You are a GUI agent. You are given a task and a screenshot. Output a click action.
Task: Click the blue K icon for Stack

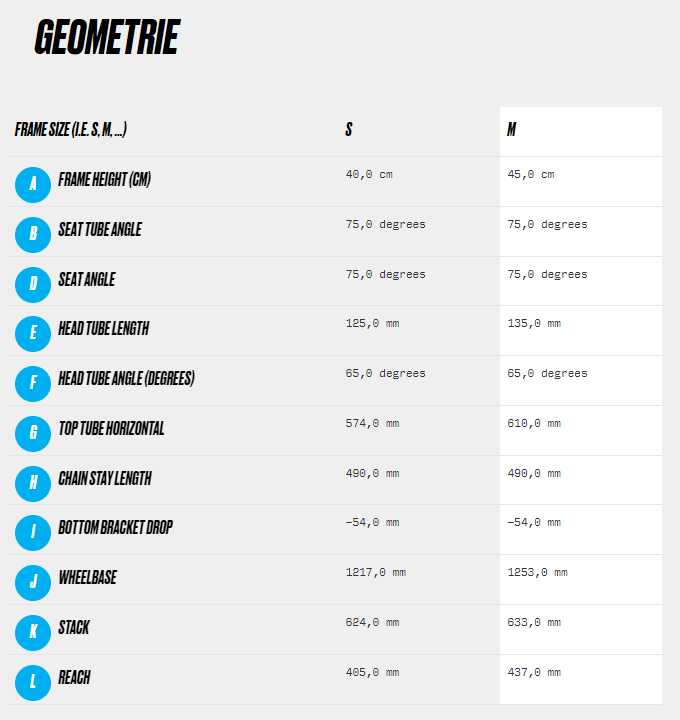point(33,633)
